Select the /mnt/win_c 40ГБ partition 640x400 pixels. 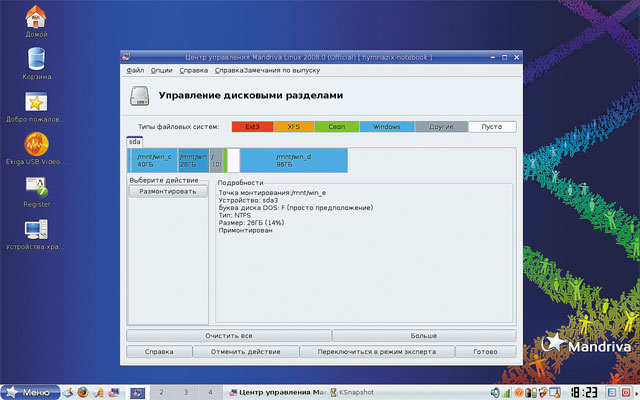[154, 160]
